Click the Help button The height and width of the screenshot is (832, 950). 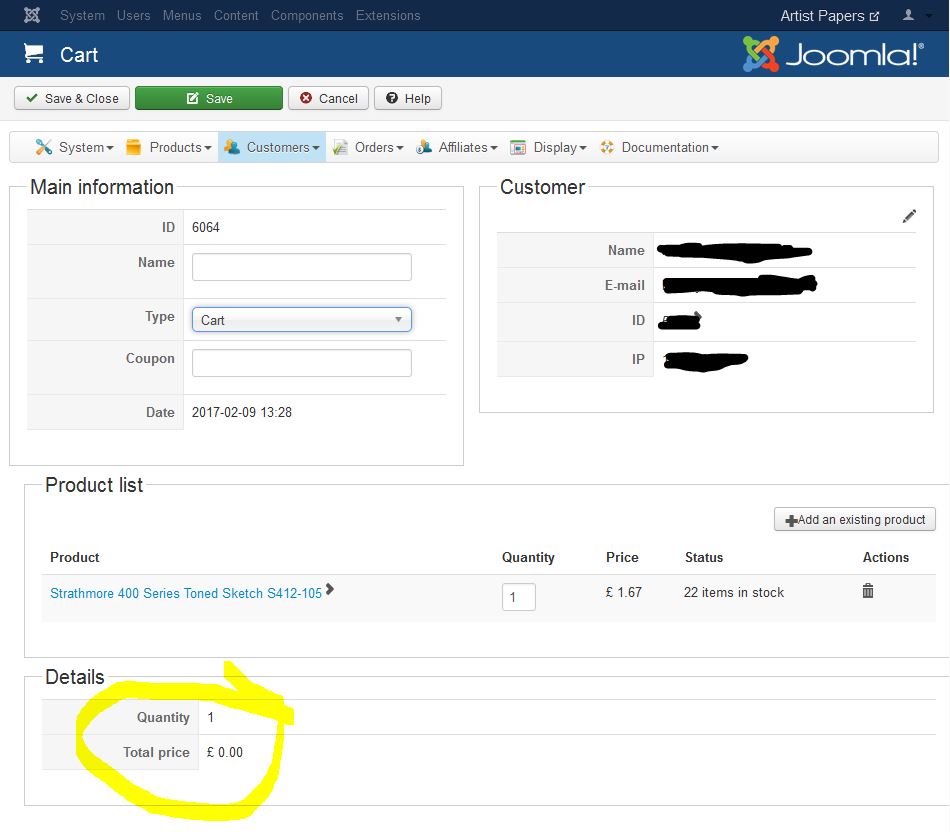click(408, 98)
